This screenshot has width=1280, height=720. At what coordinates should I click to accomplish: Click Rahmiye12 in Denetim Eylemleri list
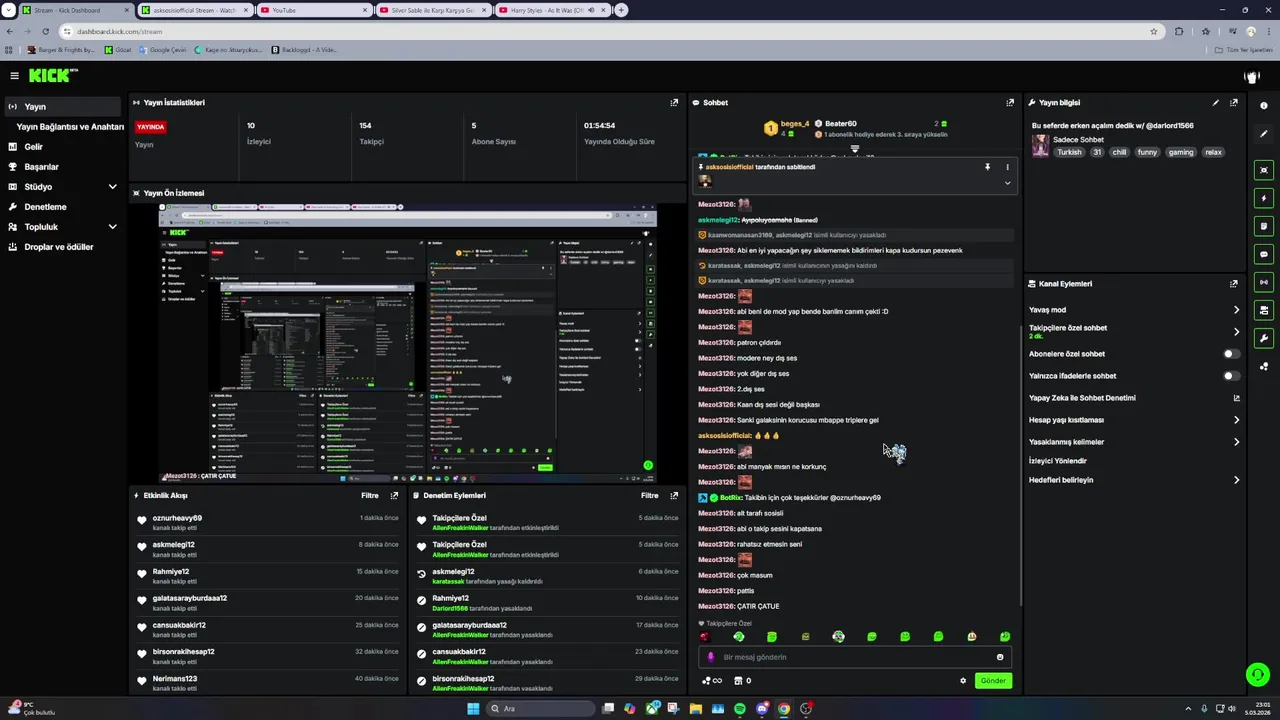[x=450, y=598]
